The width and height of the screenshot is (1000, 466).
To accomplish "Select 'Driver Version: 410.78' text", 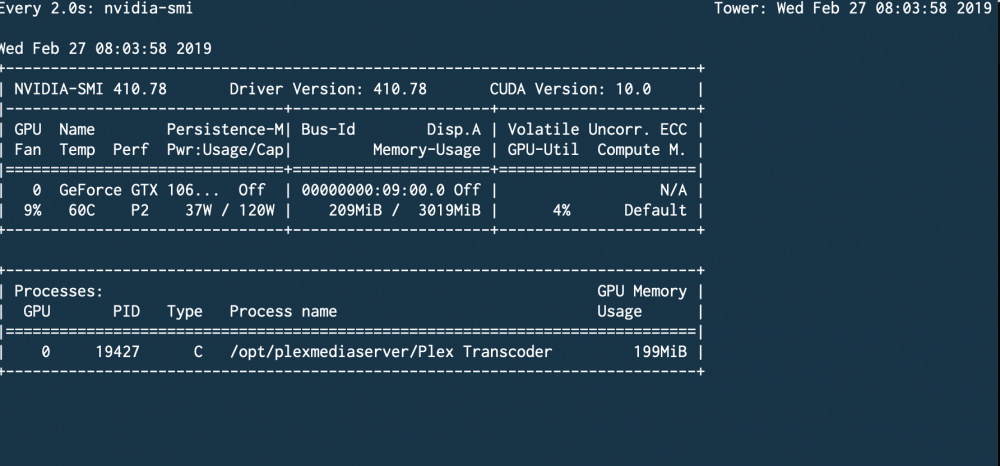I will tap(328, 89).
